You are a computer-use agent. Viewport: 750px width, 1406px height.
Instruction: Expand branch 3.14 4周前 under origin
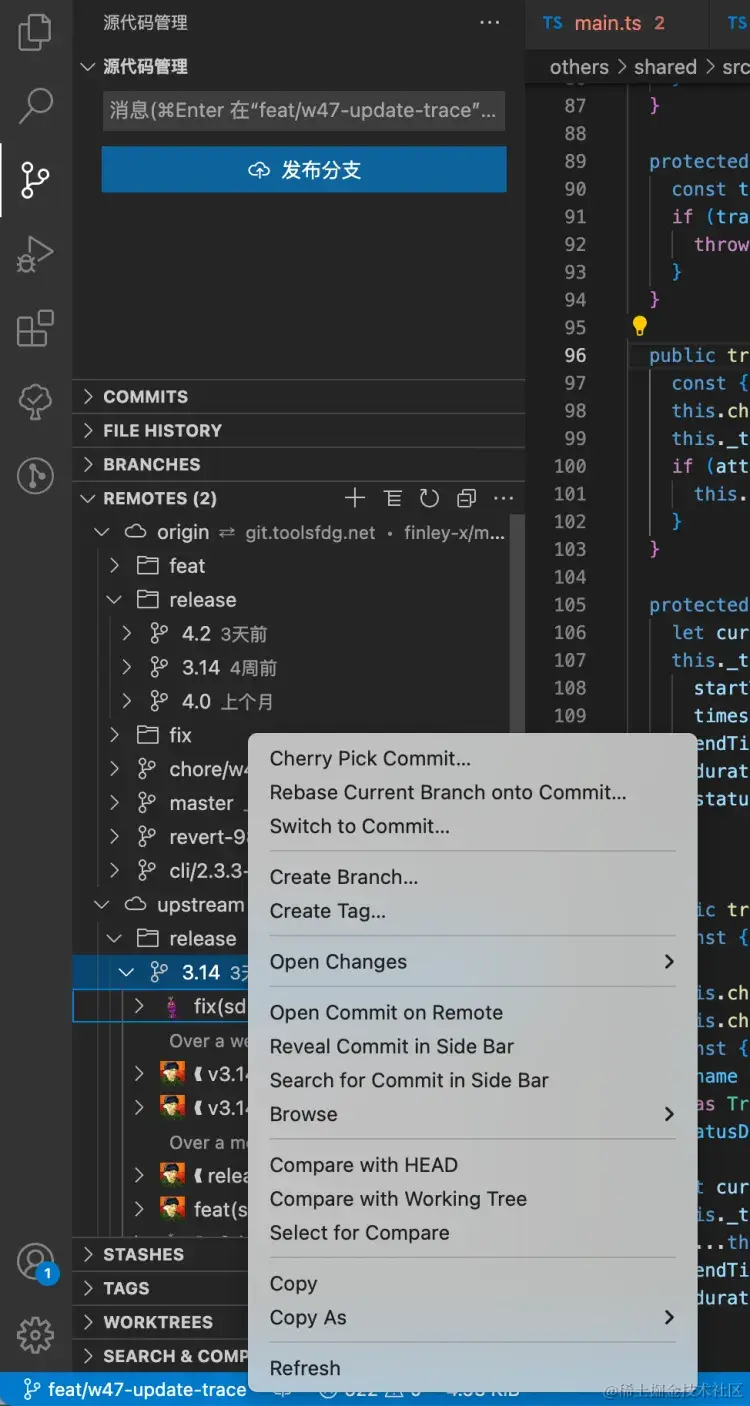point(126,668)
